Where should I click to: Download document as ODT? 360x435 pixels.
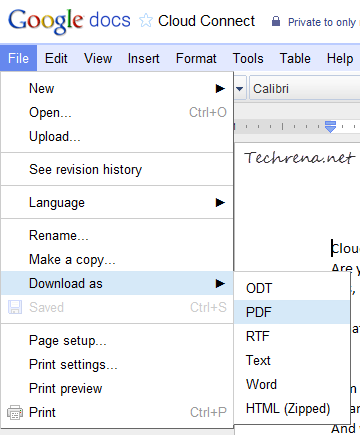click(x=292, y=288)
